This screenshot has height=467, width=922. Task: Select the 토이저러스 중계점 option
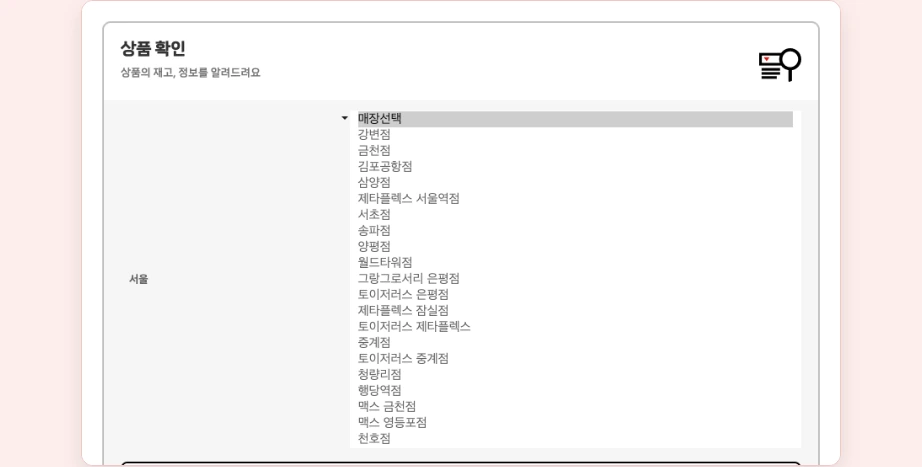tap(575, 358)
